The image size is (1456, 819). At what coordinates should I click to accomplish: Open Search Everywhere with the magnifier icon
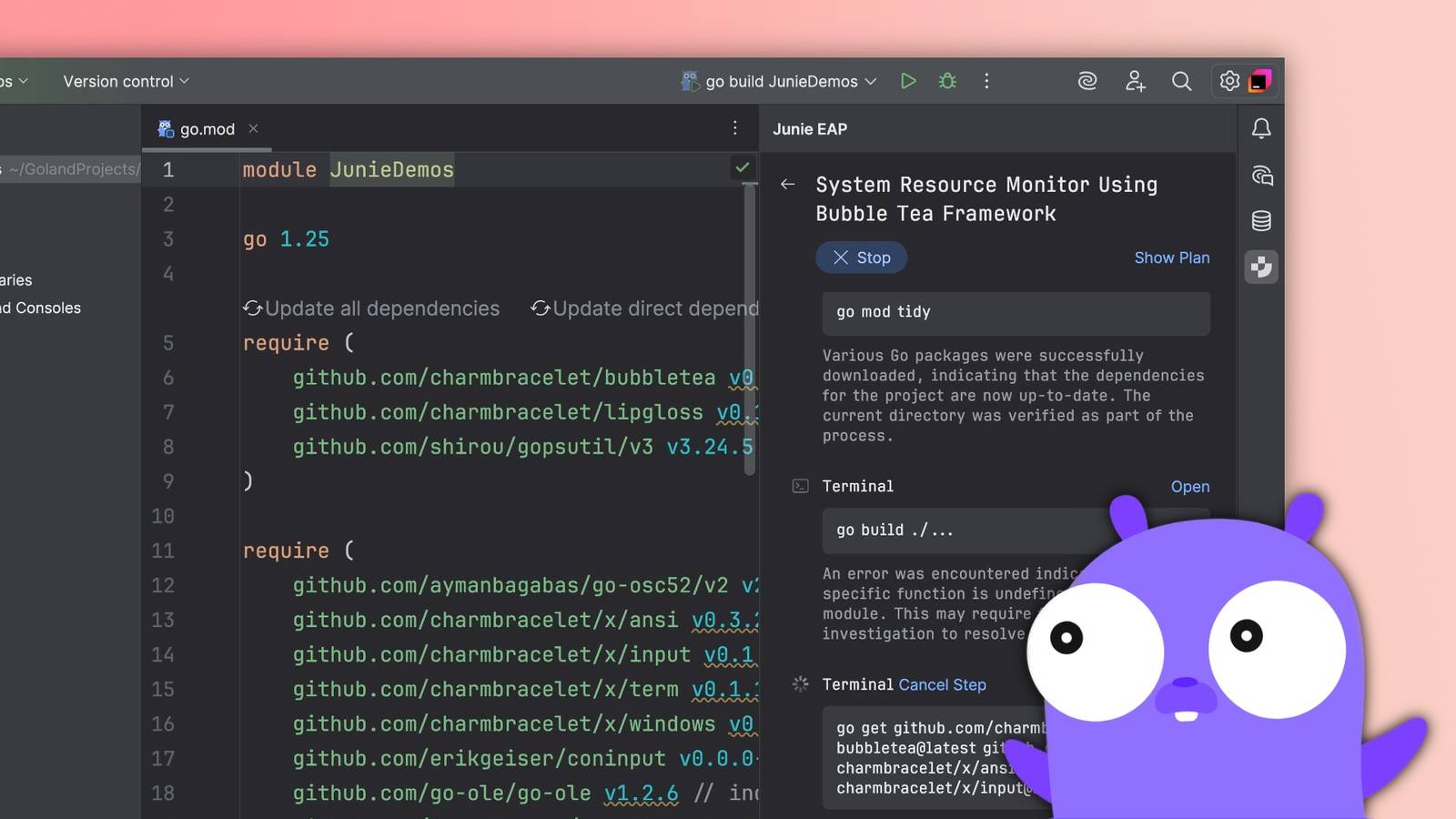tap(1181, 81)
